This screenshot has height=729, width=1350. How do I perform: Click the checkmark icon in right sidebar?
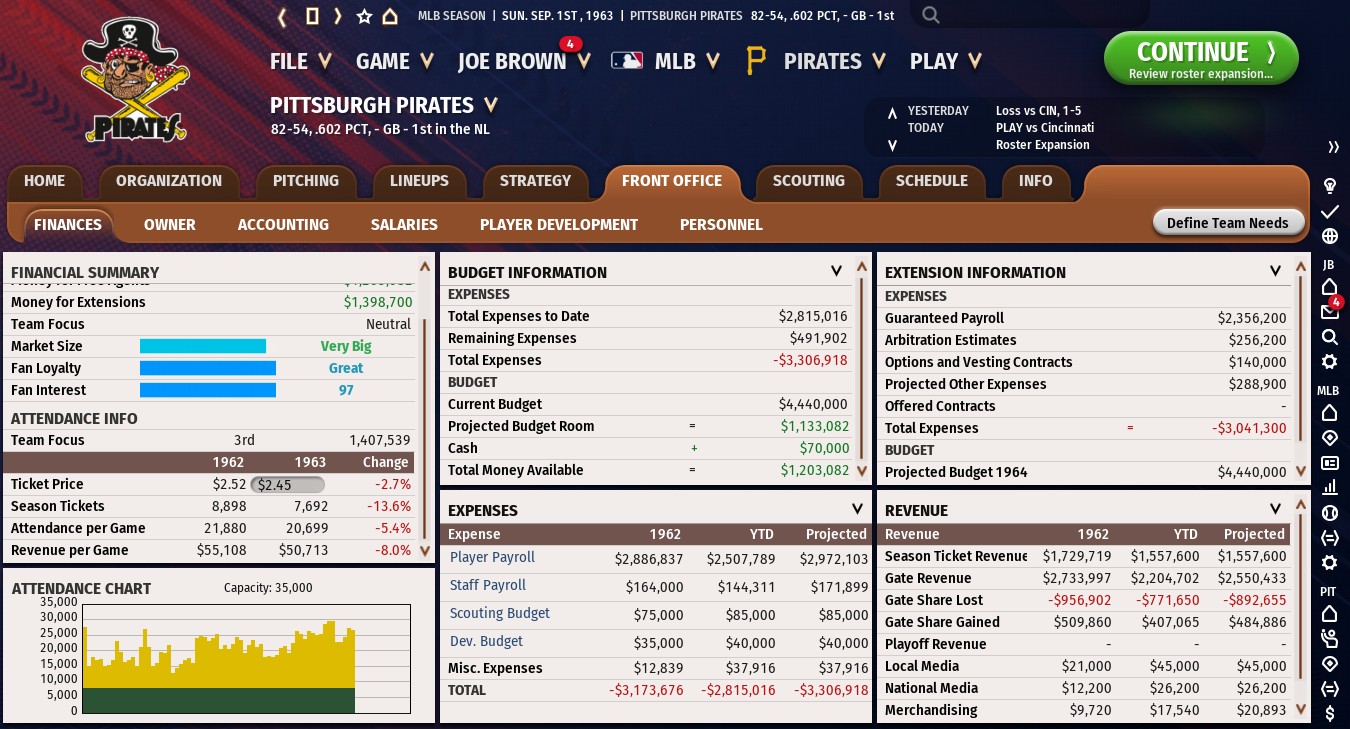[x=1330, y=212]
